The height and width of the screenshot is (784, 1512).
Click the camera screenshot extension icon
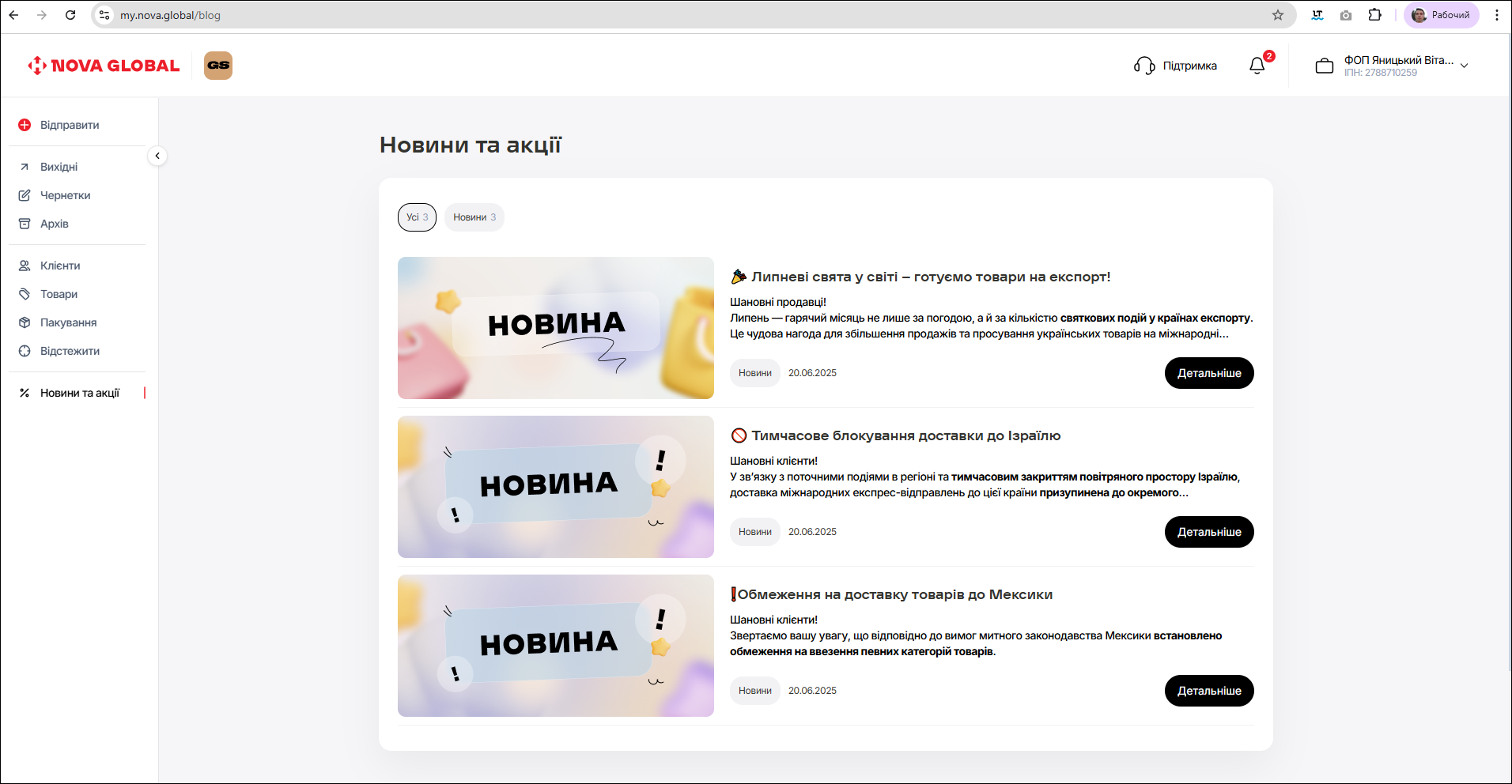point(1346,15)
